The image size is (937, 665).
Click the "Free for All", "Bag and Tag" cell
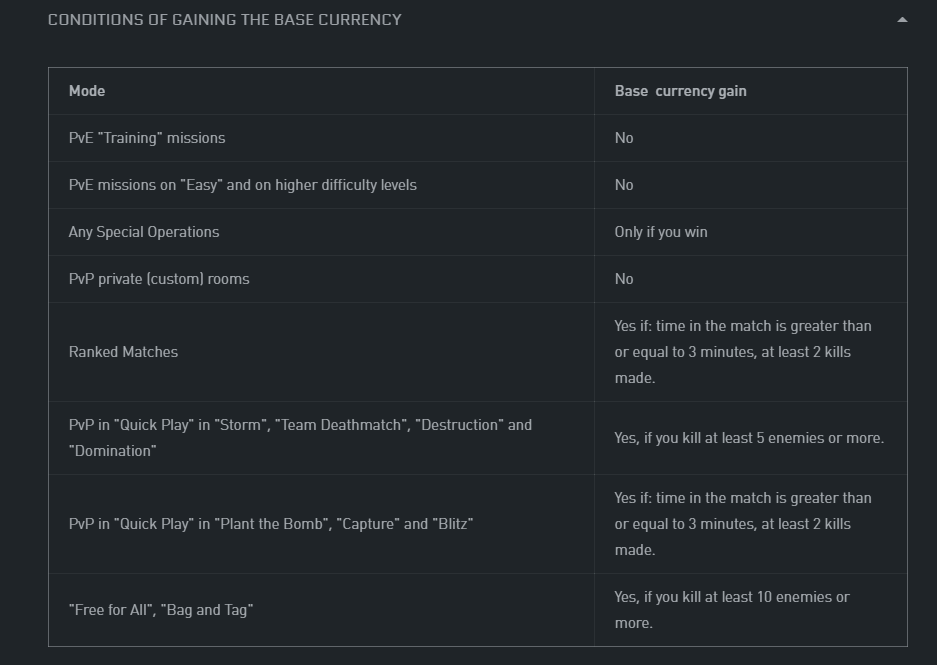tap(321, 610)
